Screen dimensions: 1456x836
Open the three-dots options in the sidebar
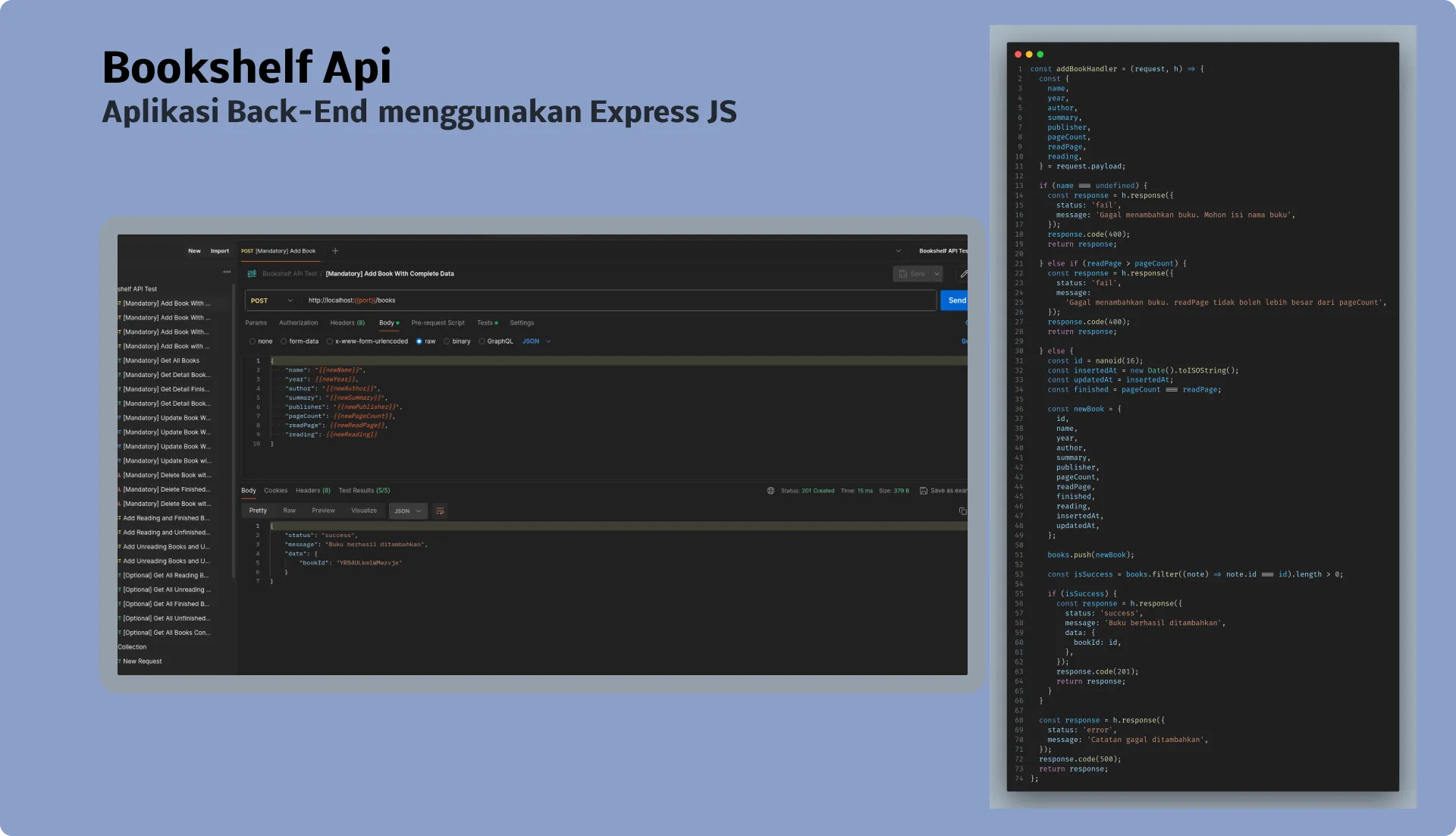[227, 272]
